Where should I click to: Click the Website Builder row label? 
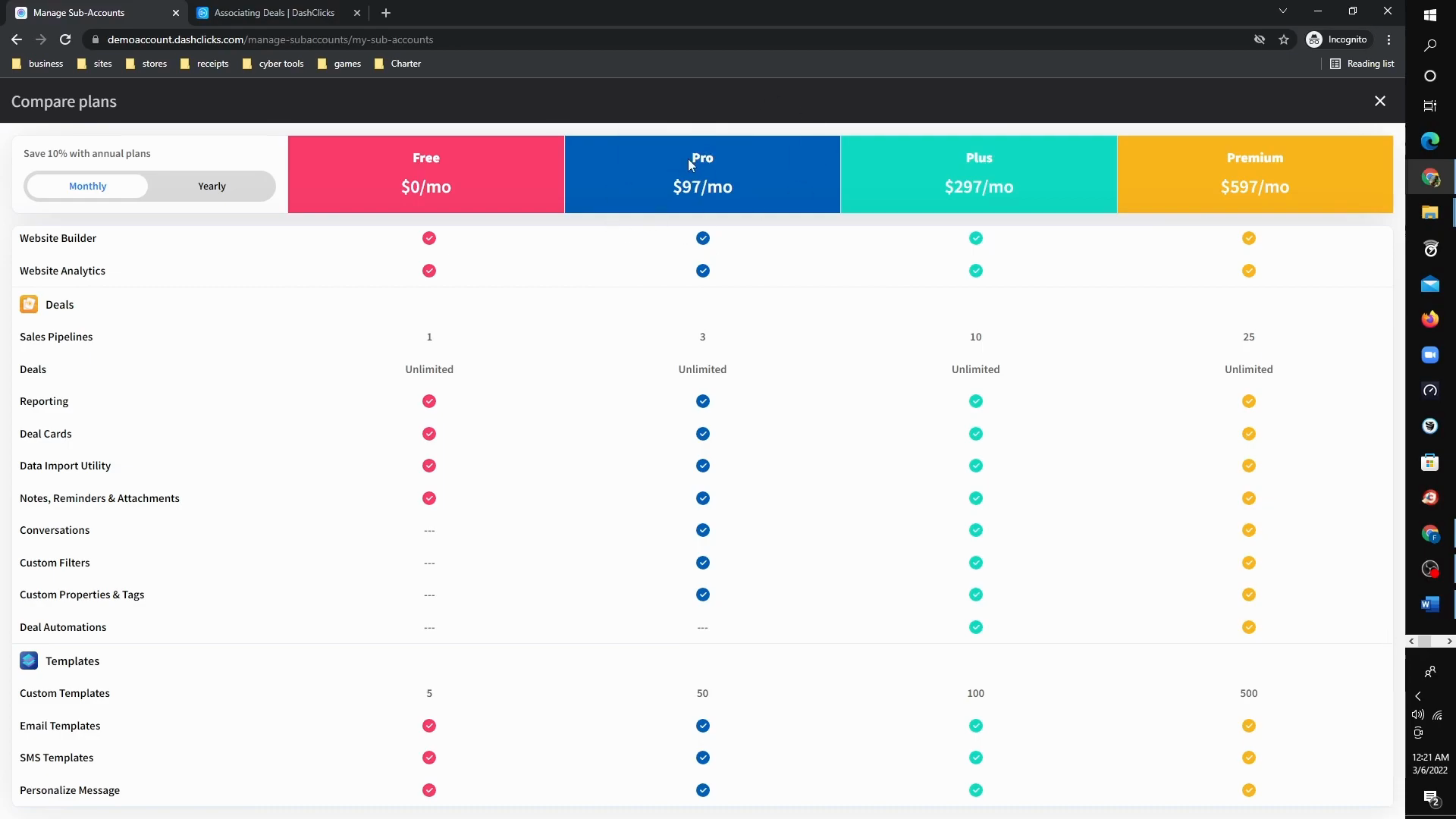[58, 238]
